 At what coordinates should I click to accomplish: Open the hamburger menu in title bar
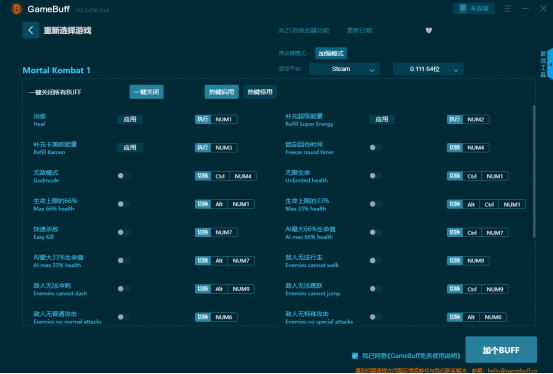[x=508, y=8]
